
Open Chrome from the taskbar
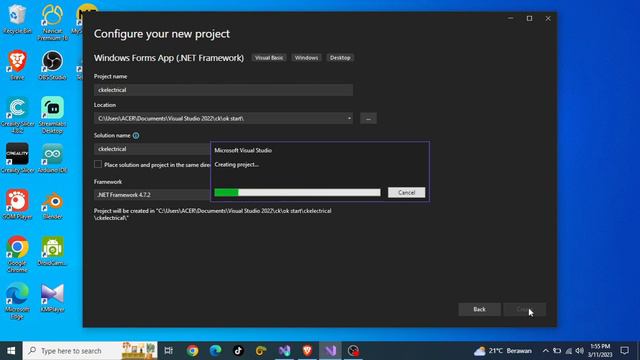(192, 351)
